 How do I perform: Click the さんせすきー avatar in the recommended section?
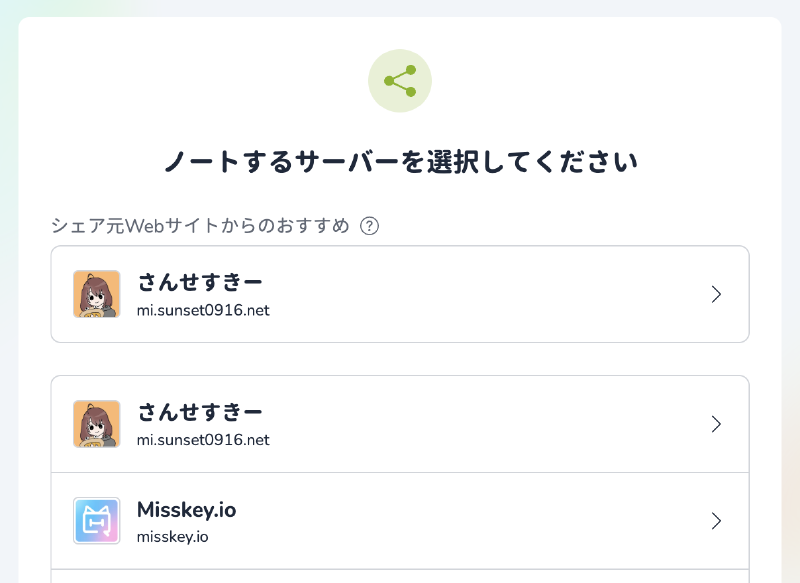tap(97, 294)
